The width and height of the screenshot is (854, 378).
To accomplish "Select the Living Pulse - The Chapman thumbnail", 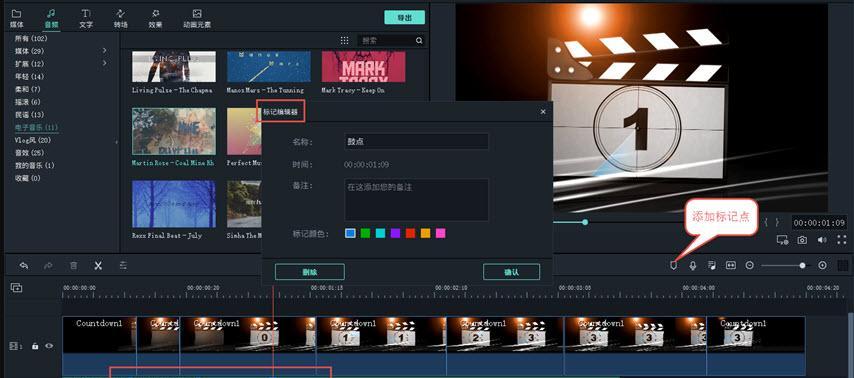I will pos(174,66).
